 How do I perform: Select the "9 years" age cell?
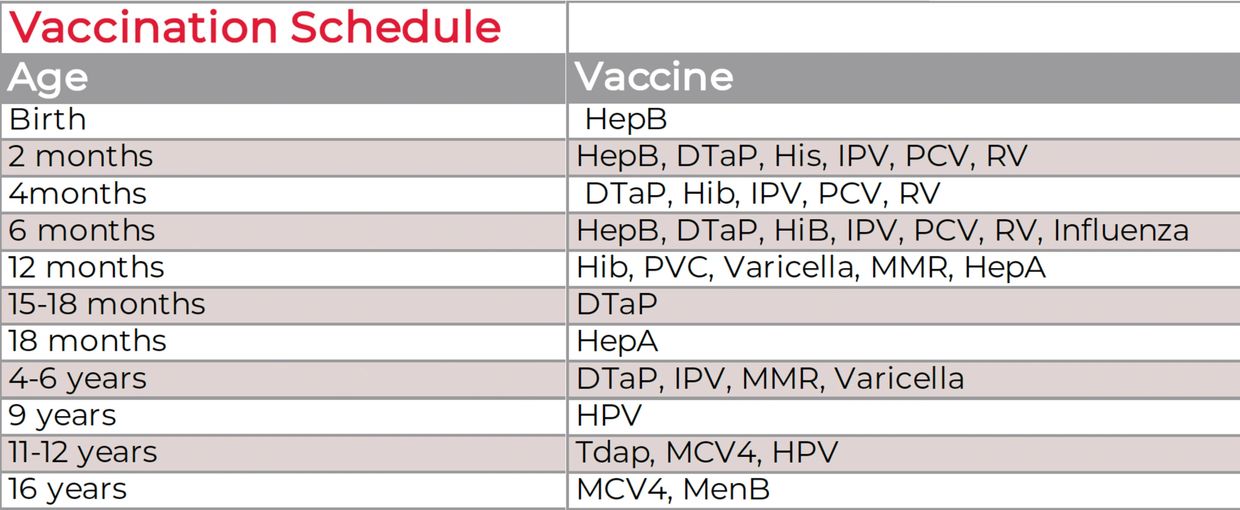click(62, 416)
